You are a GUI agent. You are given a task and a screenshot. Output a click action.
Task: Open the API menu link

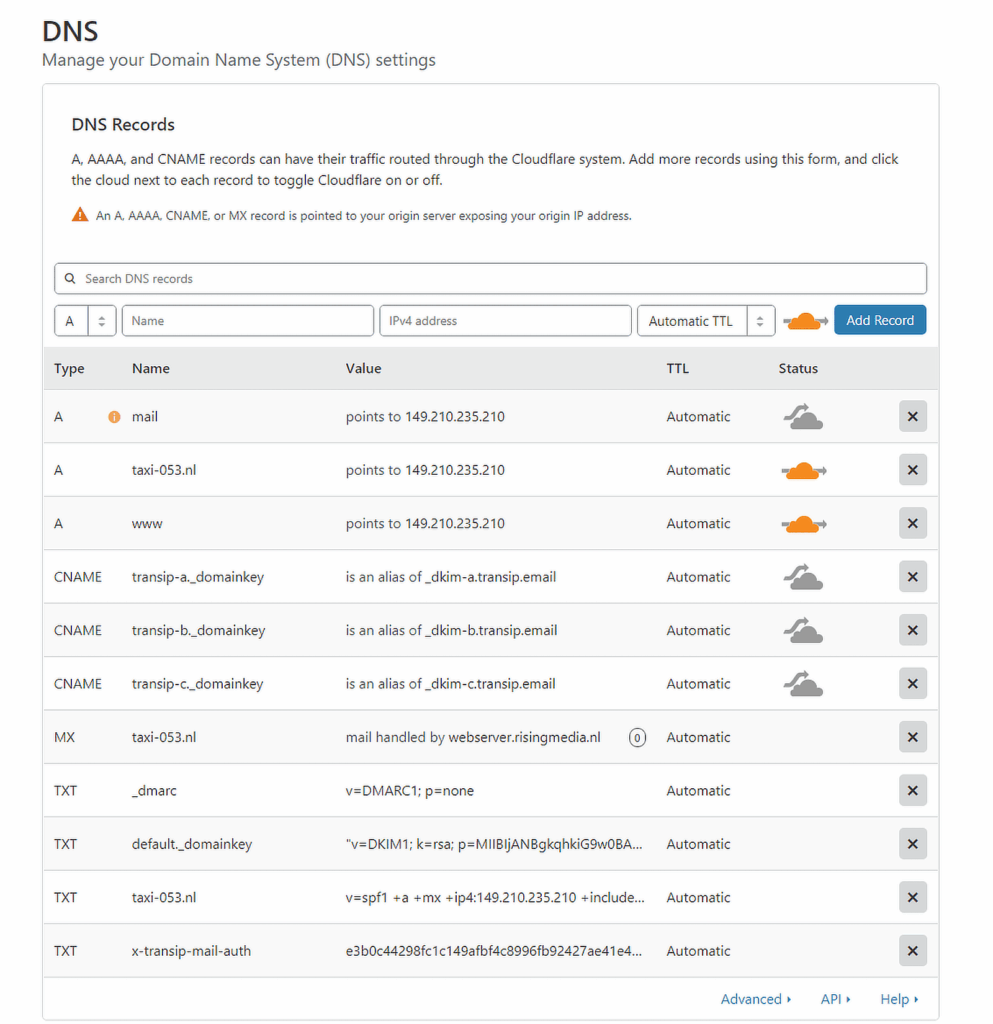[835, 999]
